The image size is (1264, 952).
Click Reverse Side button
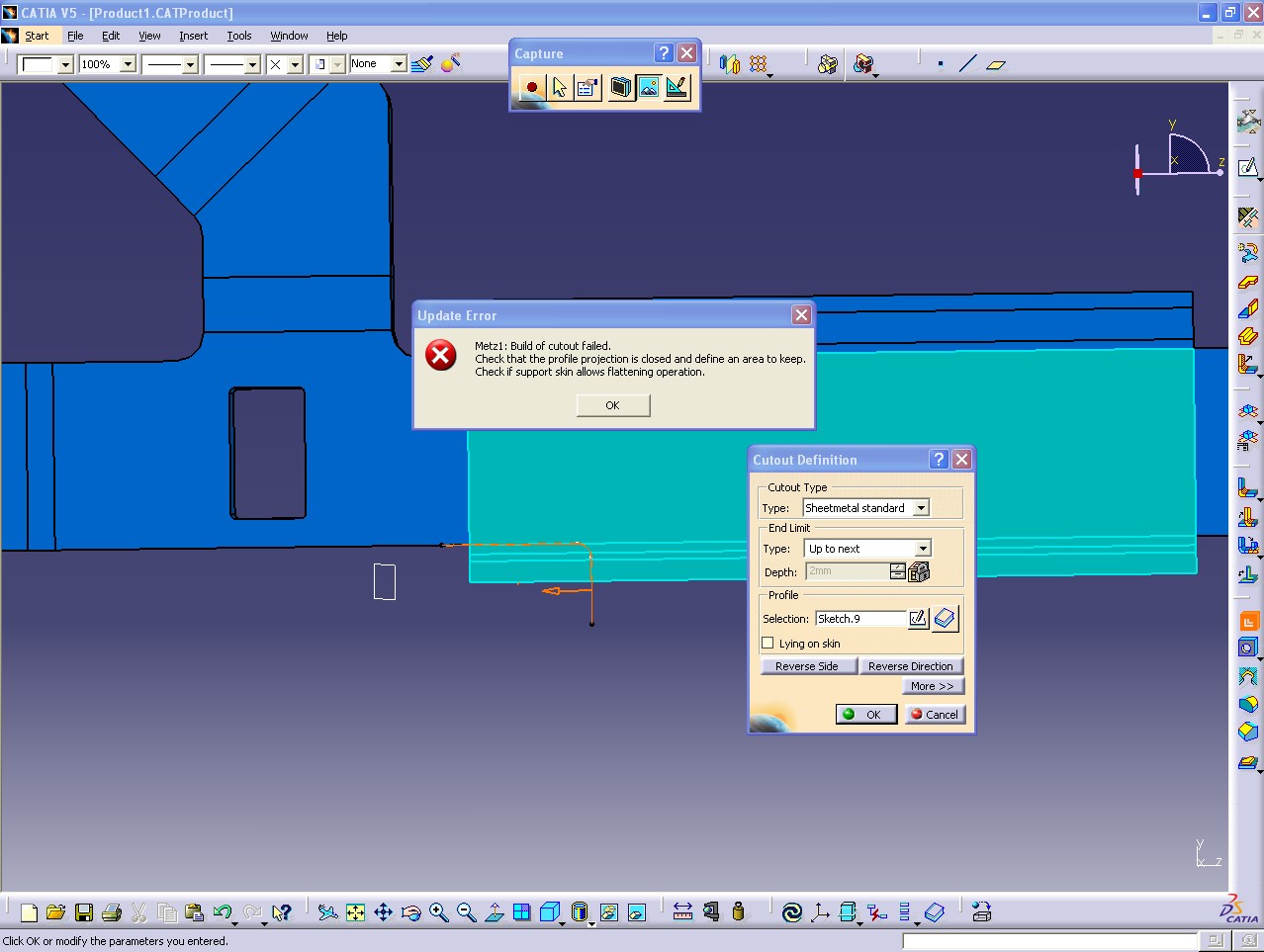click(807, 666)
